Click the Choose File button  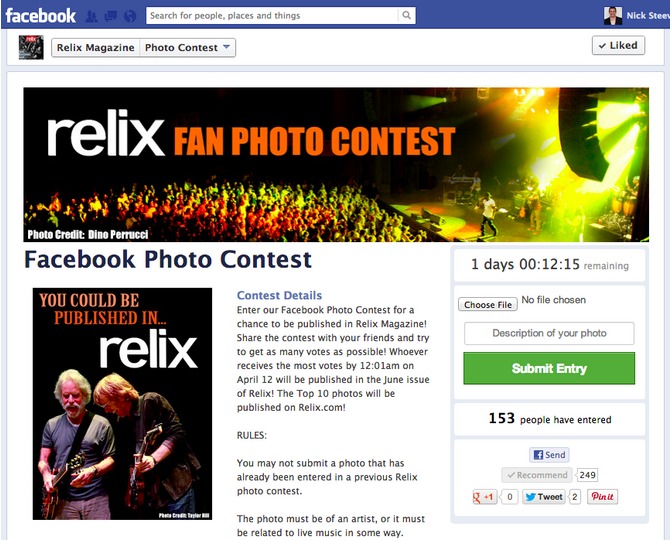(x=488, y=304)
